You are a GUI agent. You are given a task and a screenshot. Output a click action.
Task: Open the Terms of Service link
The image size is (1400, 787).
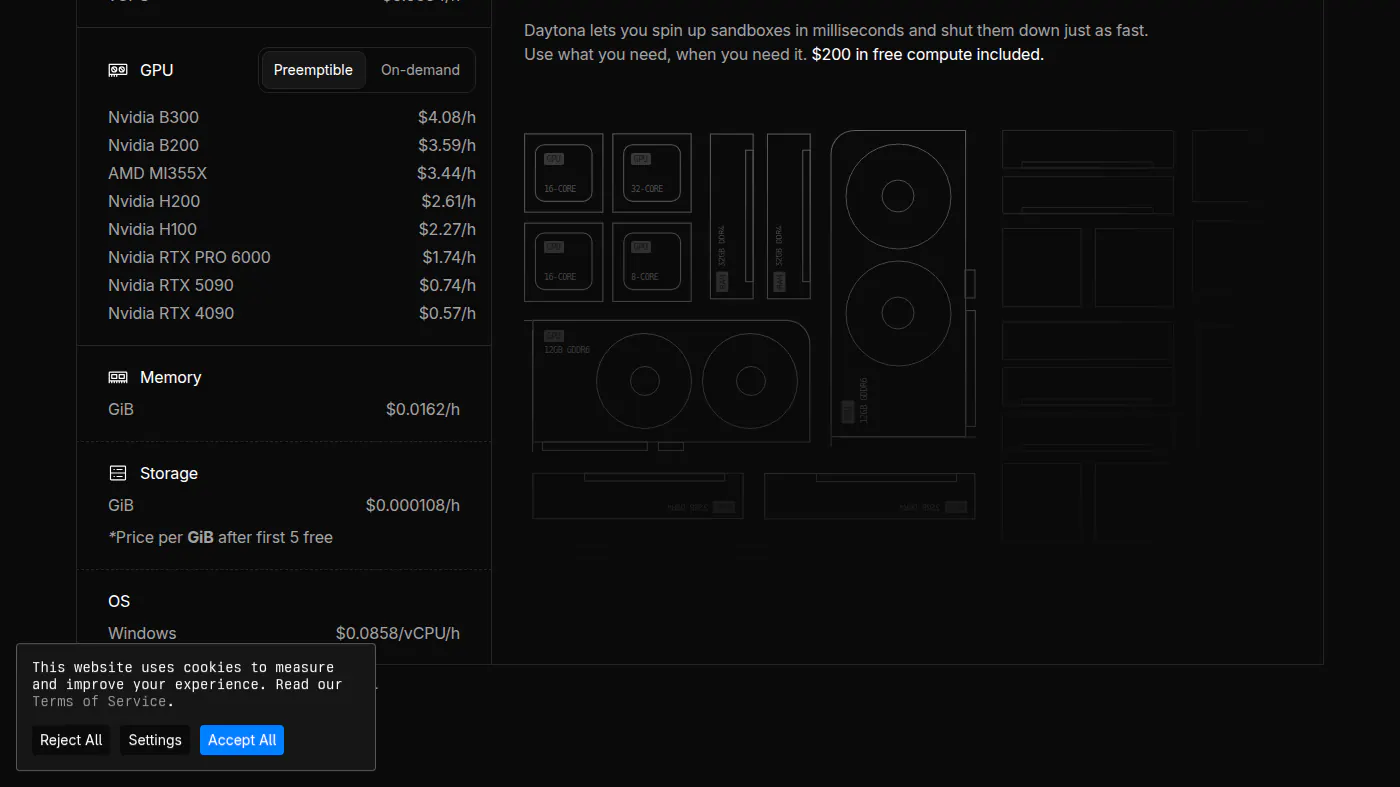[99, 701]
